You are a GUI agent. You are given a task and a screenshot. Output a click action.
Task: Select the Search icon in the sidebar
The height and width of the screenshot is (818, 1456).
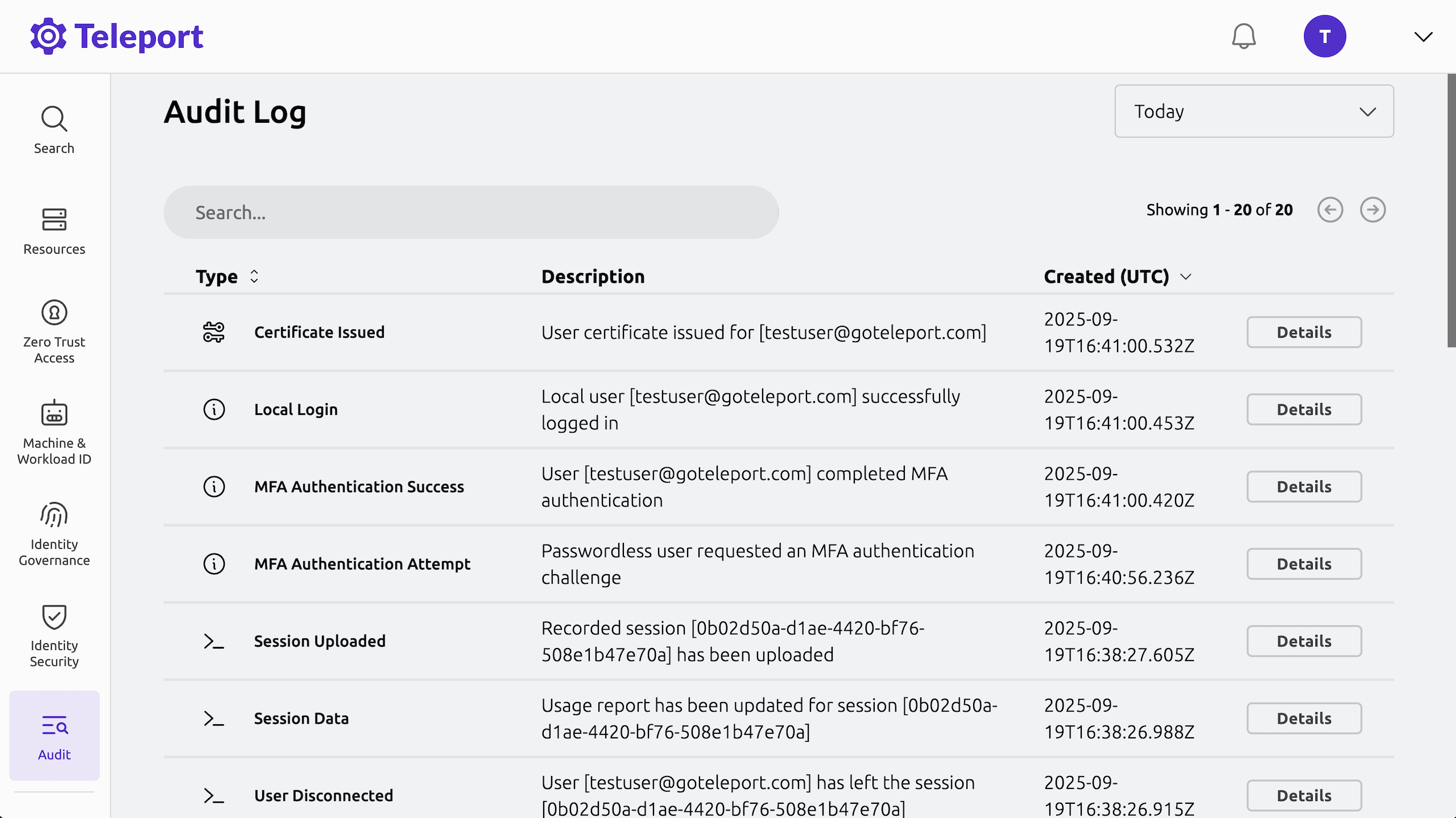coord(54,119)
